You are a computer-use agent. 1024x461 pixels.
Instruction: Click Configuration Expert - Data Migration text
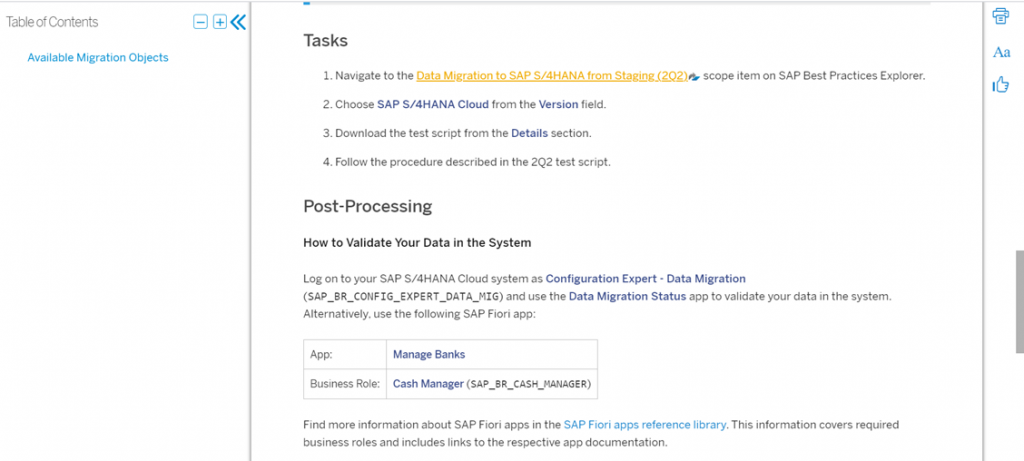(x=646, y=278)
